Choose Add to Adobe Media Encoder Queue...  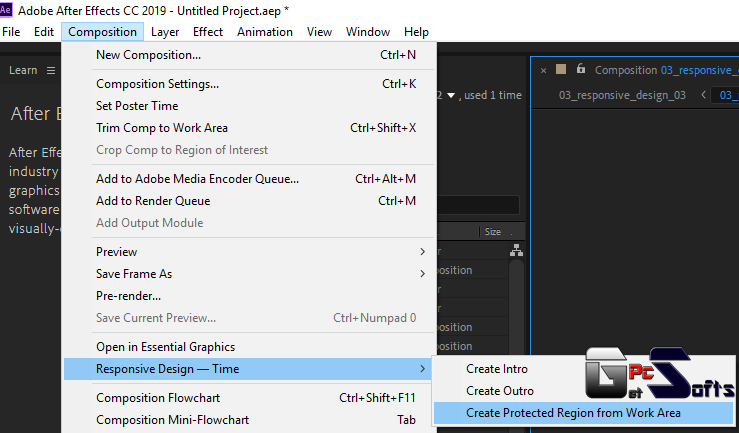(249, 179)
